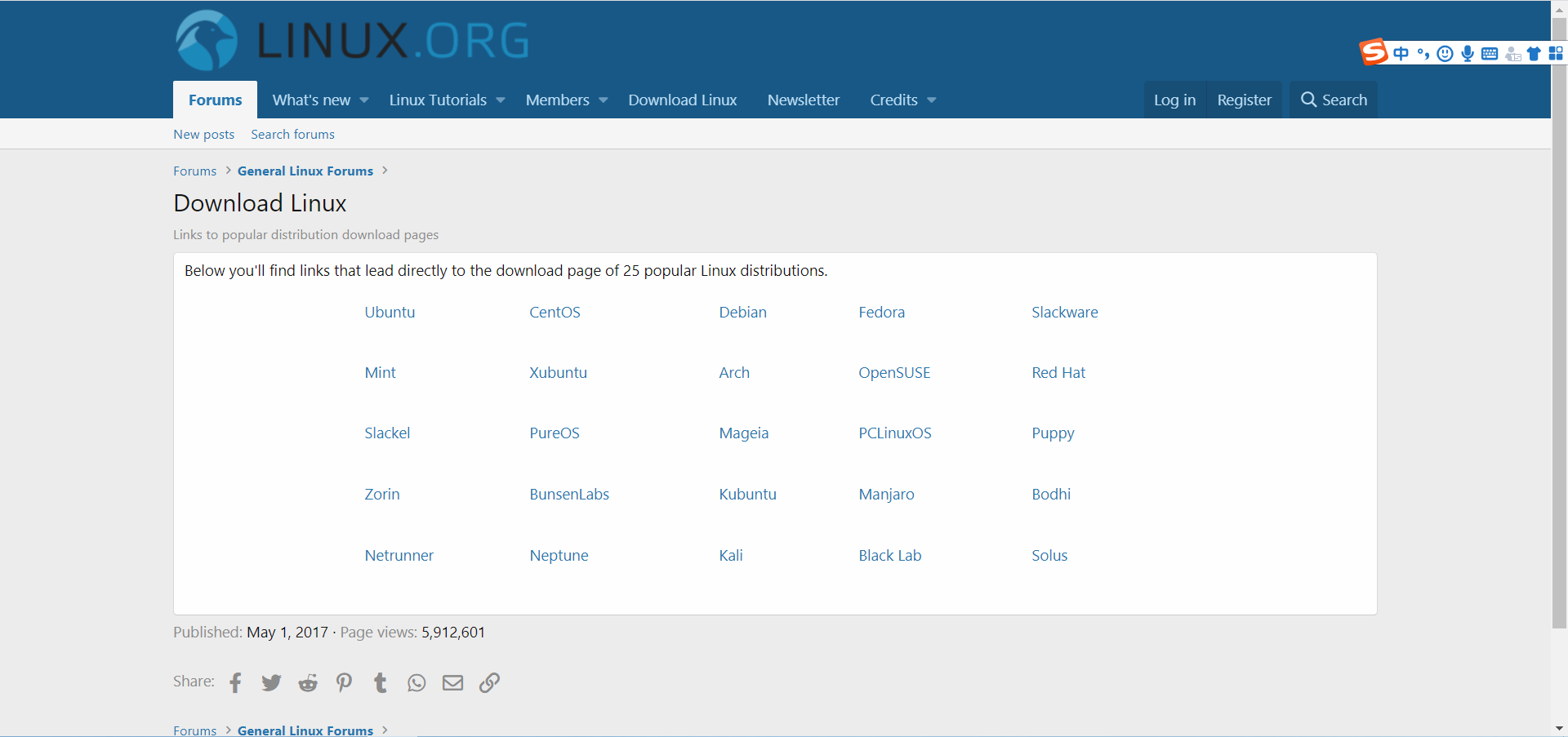This screenshot has height=737, width=1568.
Task: Open the Zorin download link
Action: click(x=381, y=494)
